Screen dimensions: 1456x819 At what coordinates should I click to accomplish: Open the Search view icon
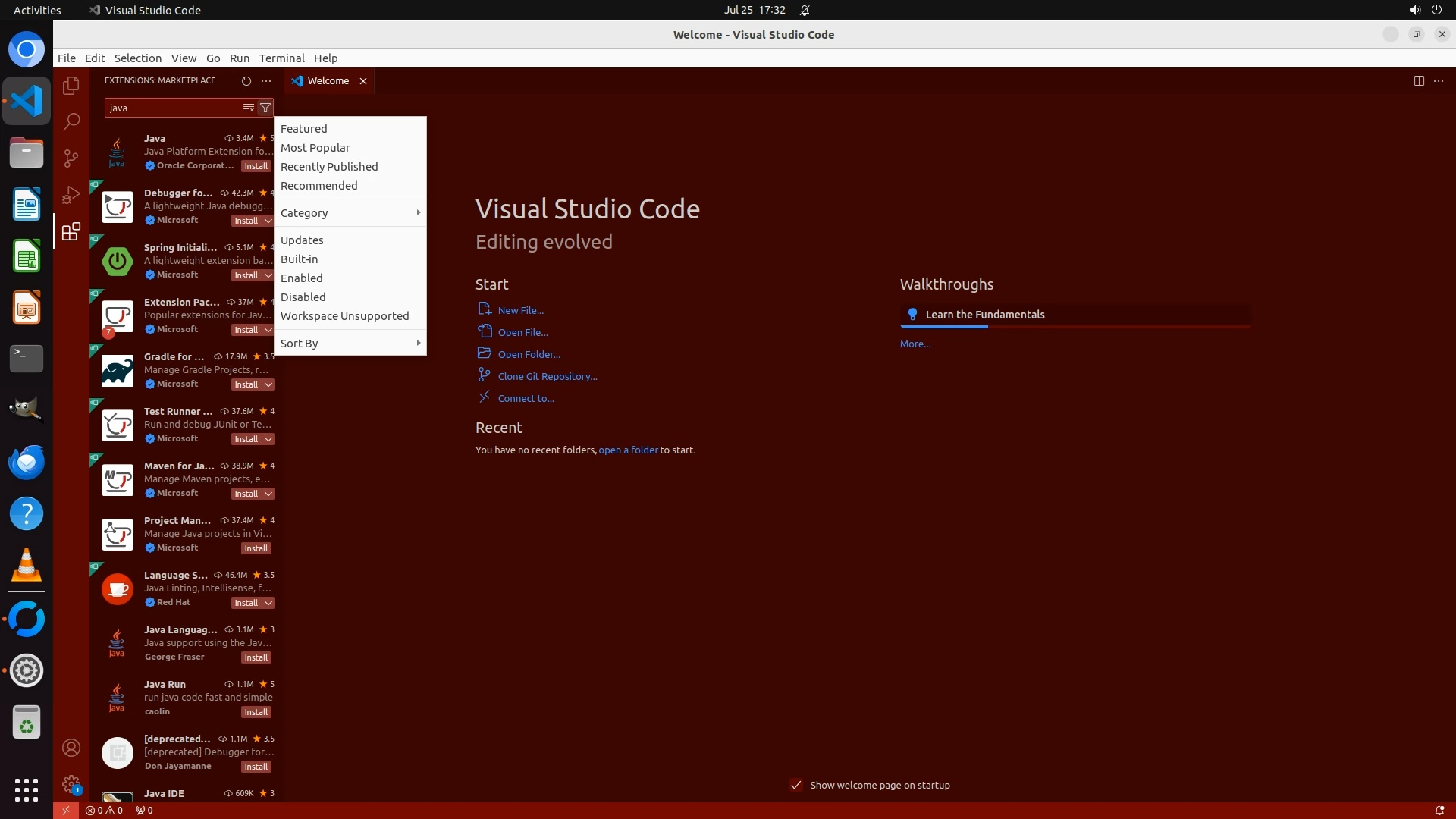click(71, 121)
